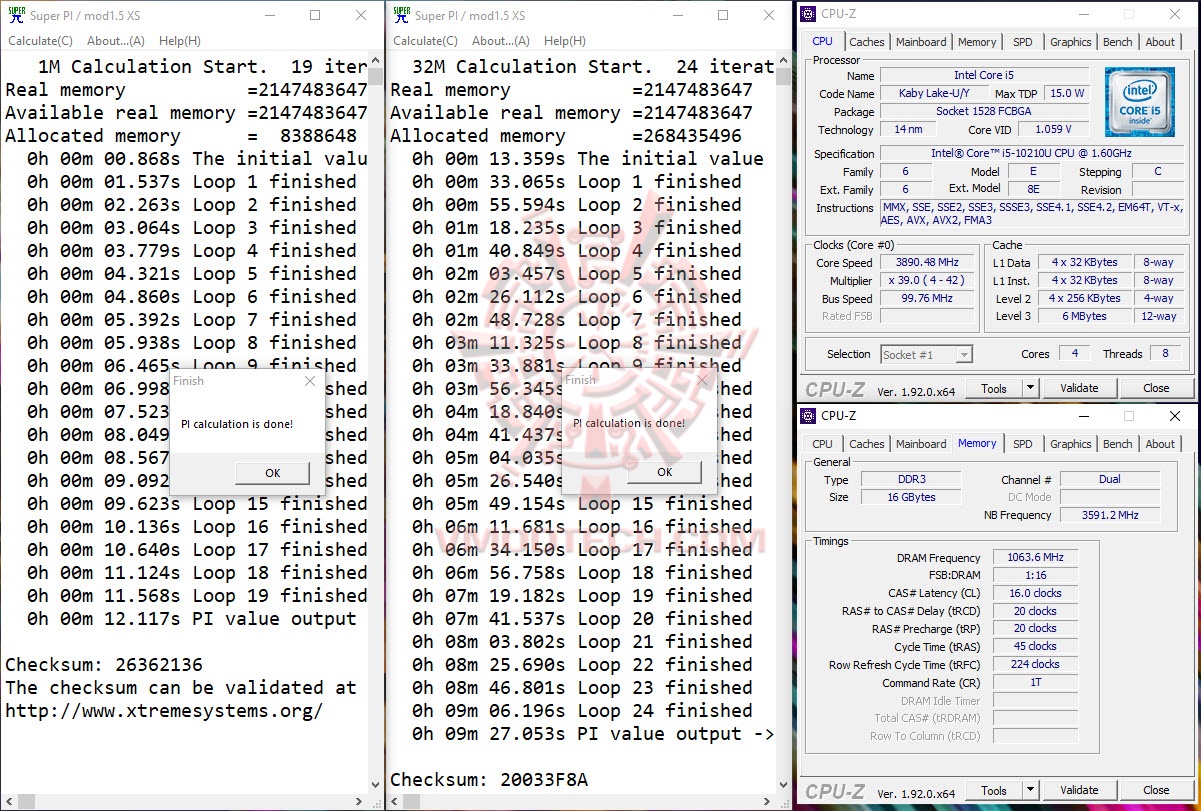Open About menu in 1M Super PI window
Image resolution: width=1201 pixels, height=811 pixels.
point(116,41)
